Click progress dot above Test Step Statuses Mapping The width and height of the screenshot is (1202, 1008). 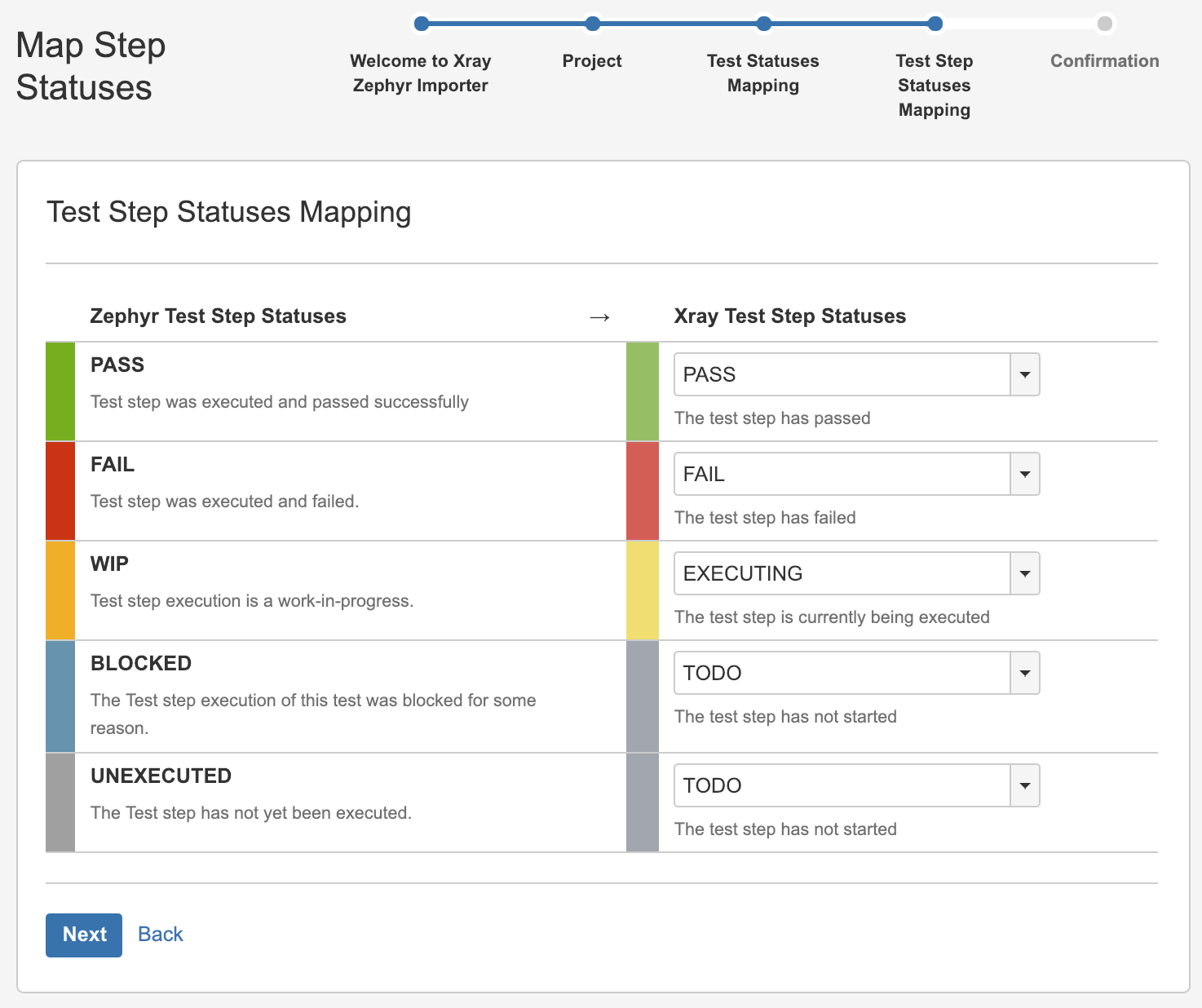pos(935,24)
